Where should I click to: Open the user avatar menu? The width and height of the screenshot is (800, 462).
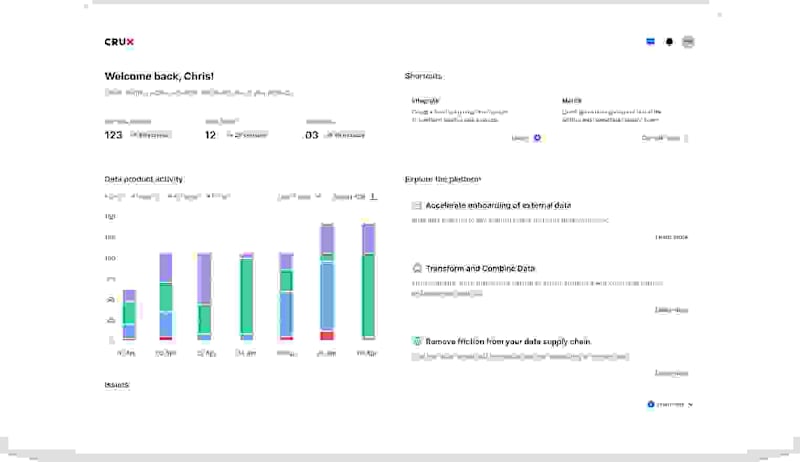[x=688, y=42]
